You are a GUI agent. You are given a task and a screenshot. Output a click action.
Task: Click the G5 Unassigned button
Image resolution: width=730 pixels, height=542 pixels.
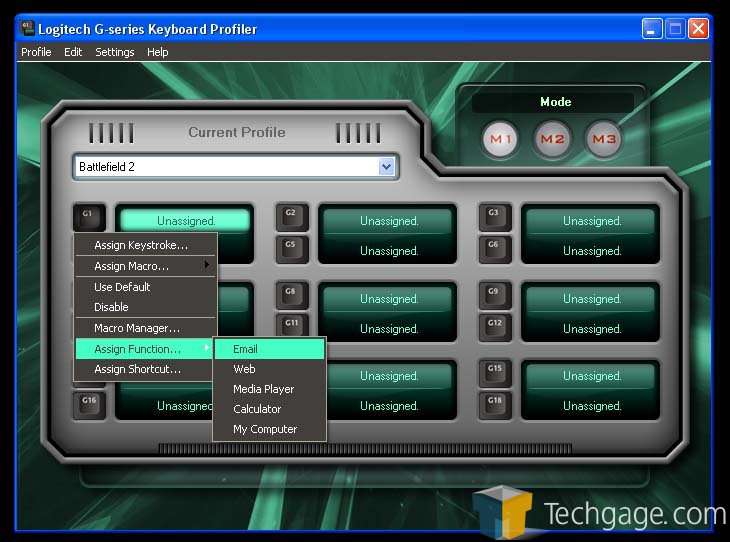point(388,251)
